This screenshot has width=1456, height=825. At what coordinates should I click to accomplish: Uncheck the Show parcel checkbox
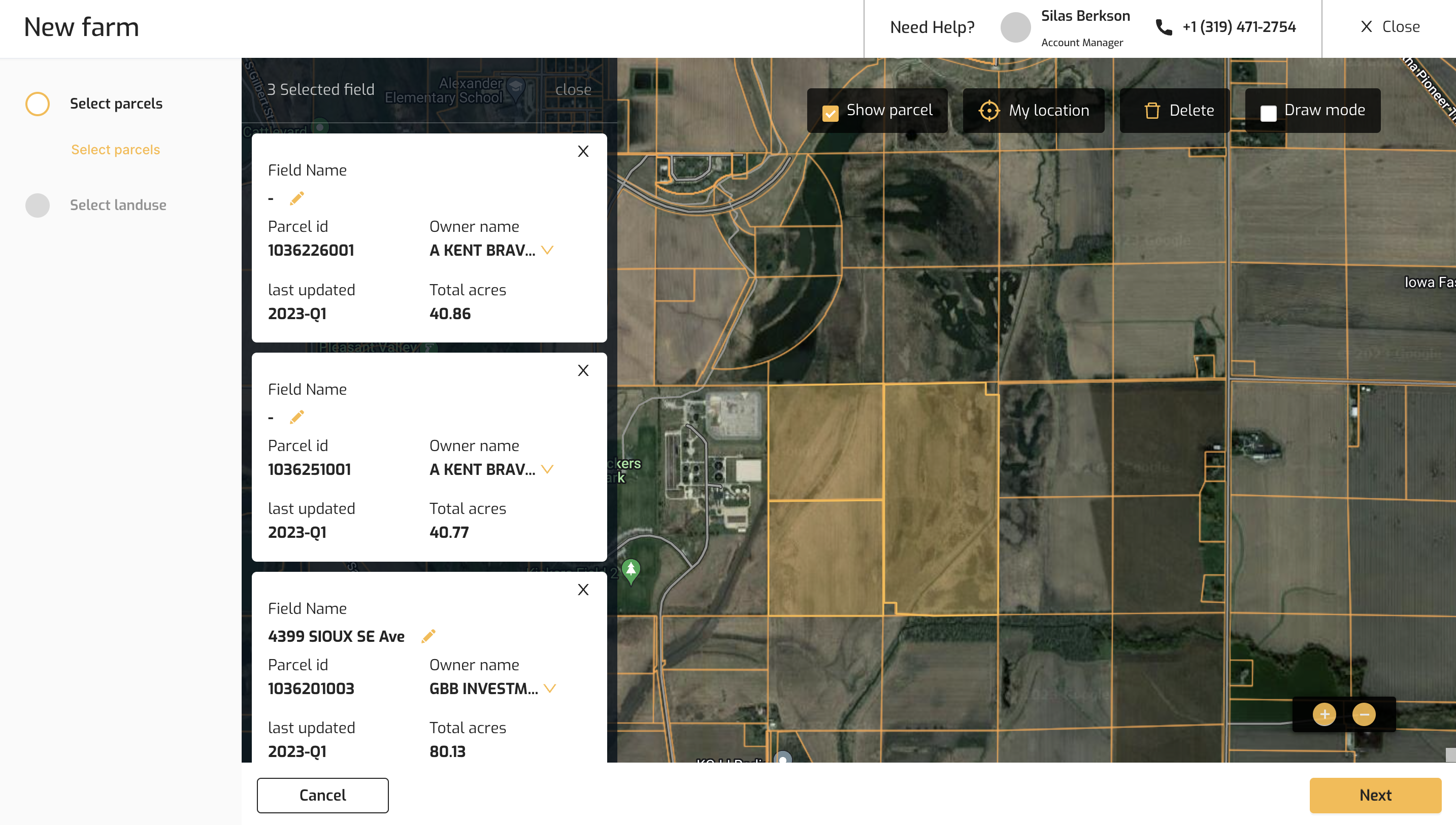[x=831, y=113]
